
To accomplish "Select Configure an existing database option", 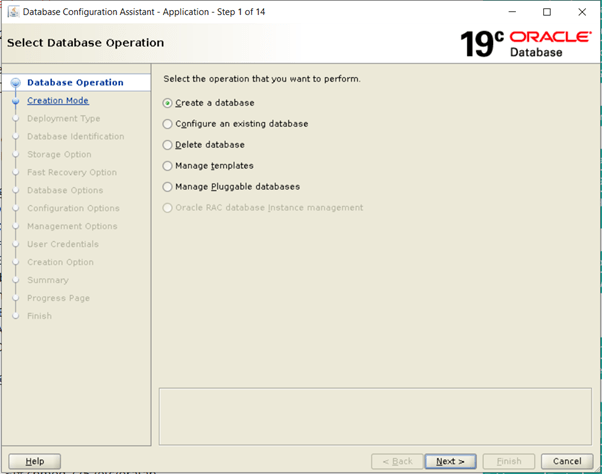I will tap(168, 124).
